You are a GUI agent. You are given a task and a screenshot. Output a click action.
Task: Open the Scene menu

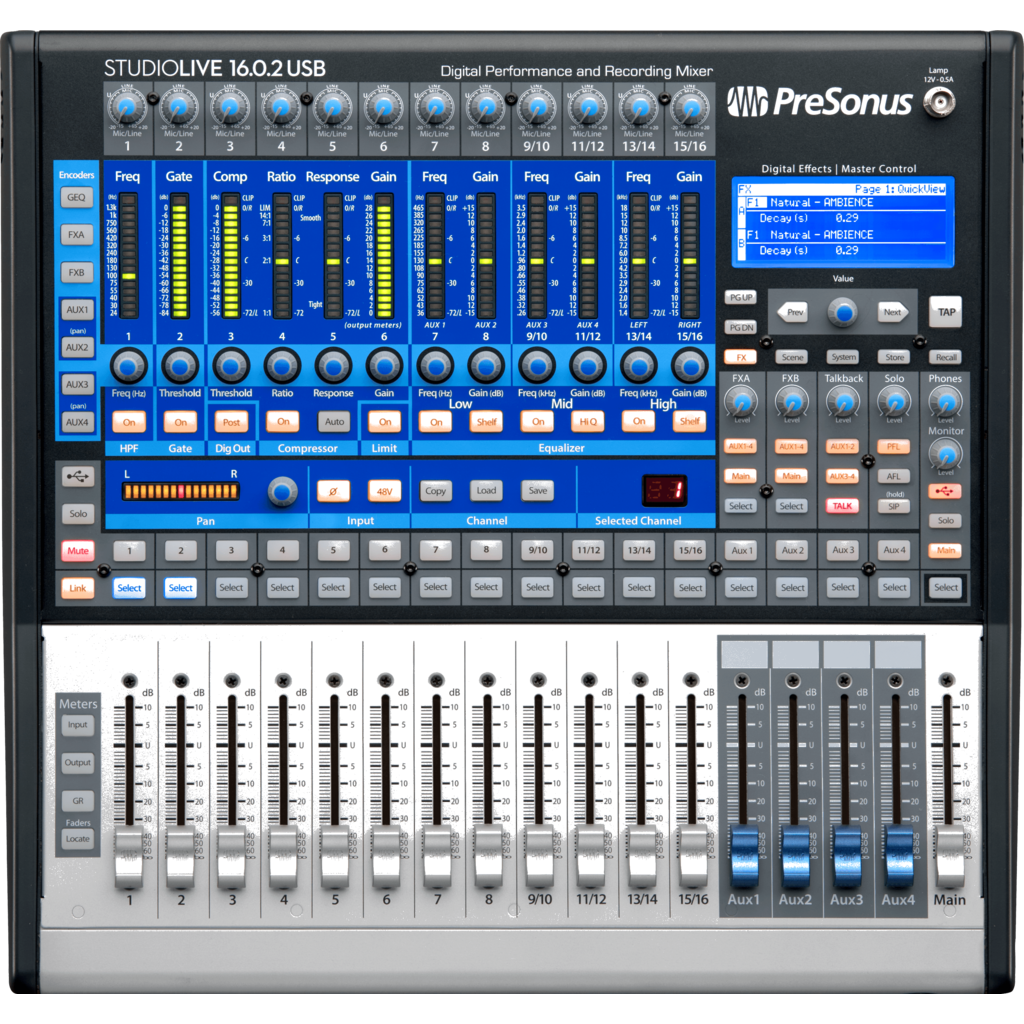[x=792, y=357]
